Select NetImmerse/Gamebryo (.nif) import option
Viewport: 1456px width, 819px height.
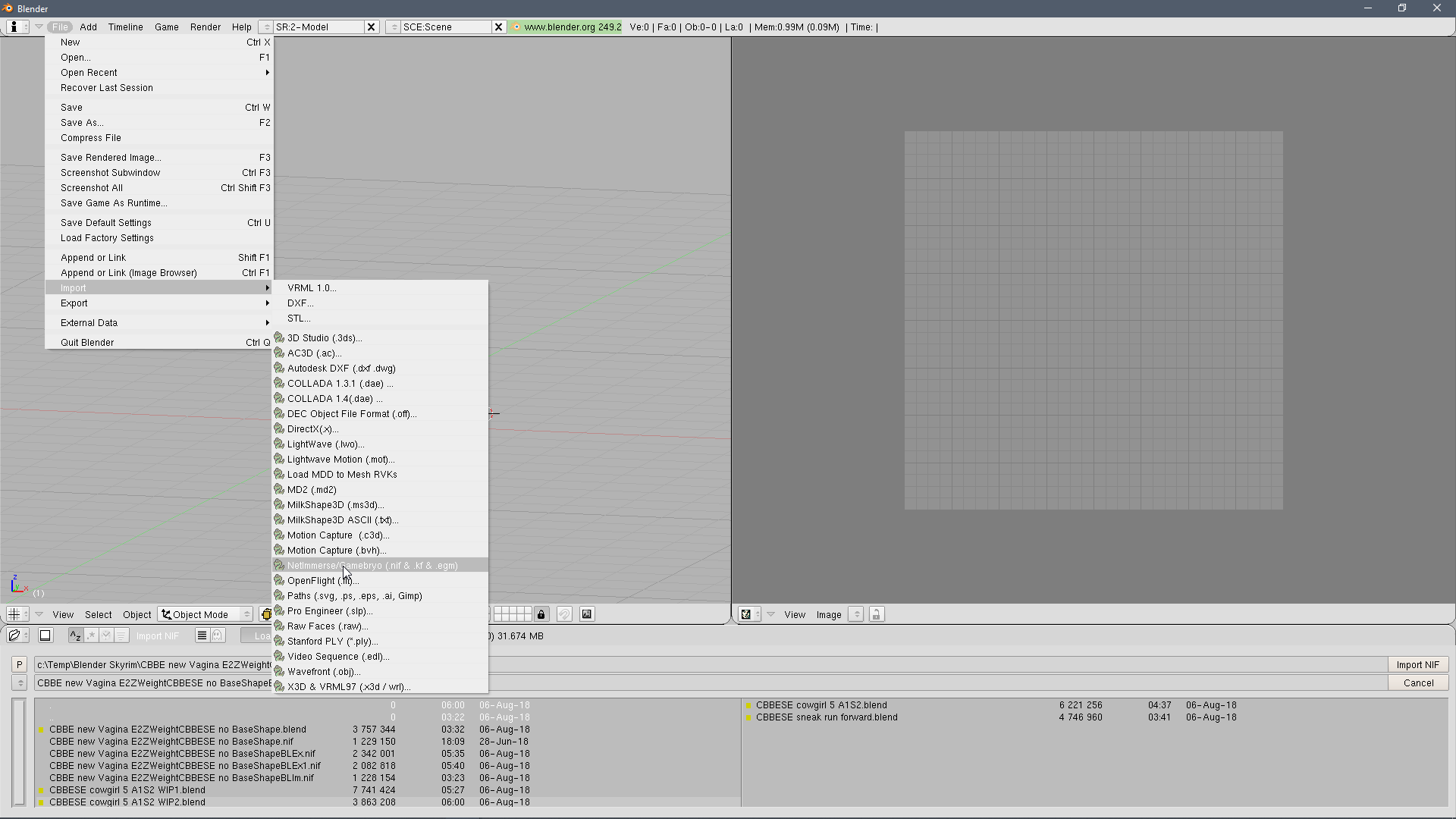(x=372, y=566)
